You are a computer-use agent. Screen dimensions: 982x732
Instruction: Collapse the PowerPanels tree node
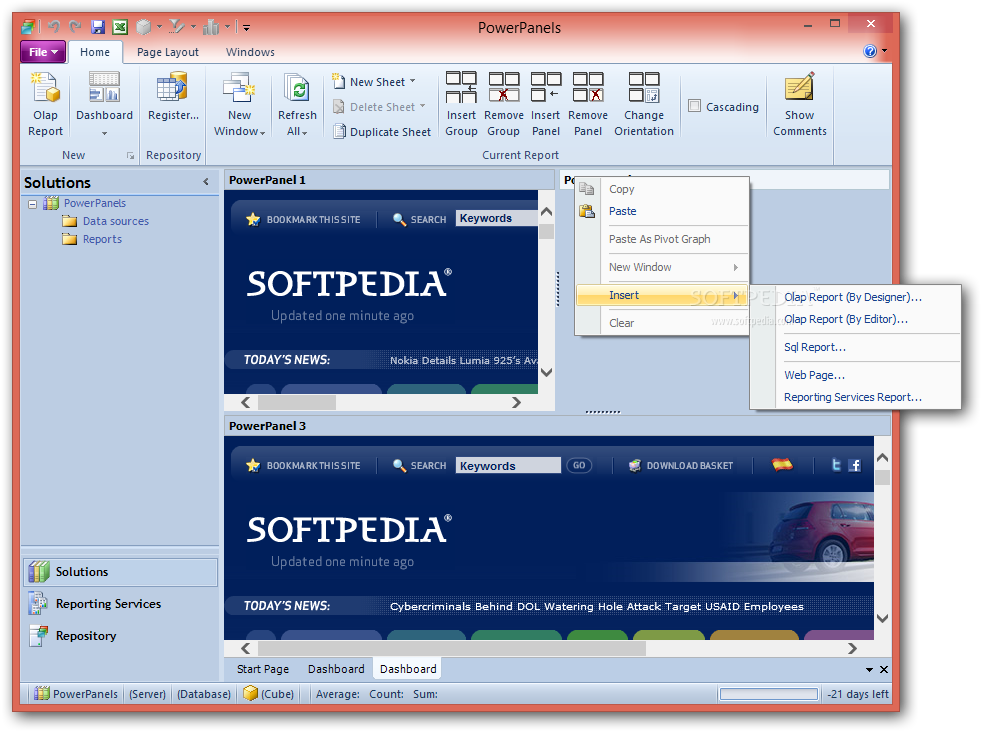click(x=32, y=204)
